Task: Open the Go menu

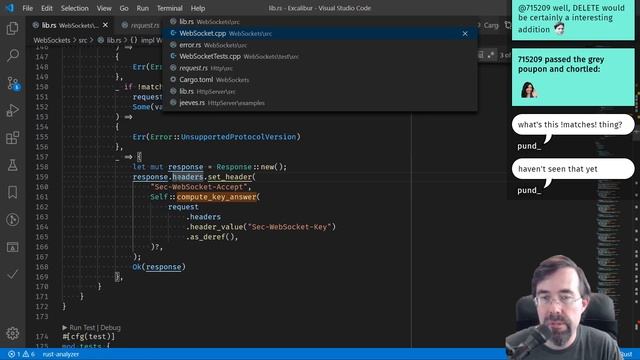Action: (124, 8)
